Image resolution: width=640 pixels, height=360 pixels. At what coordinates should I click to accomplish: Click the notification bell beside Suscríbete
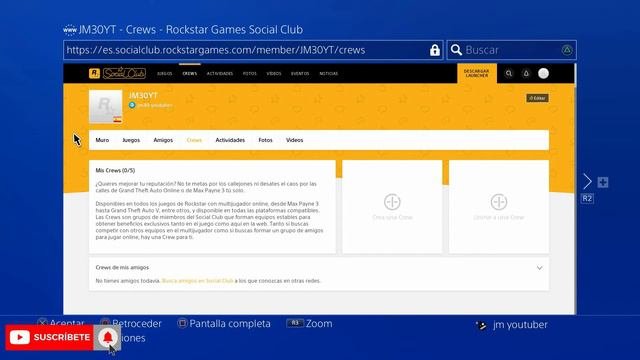tap(108, 338)
